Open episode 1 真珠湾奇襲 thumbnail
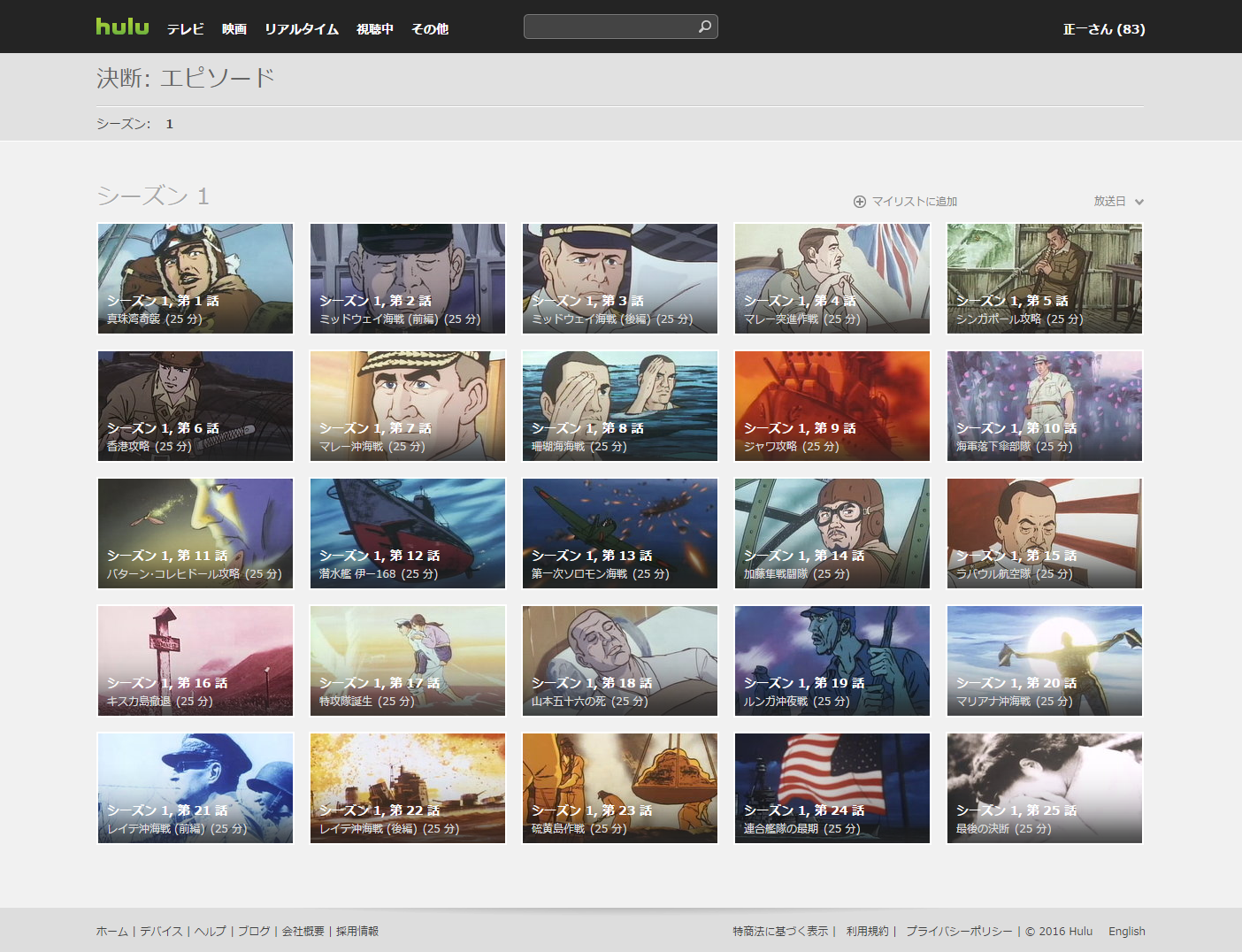Viewport: 1242px width, 952px height. (x=195, y=279)
